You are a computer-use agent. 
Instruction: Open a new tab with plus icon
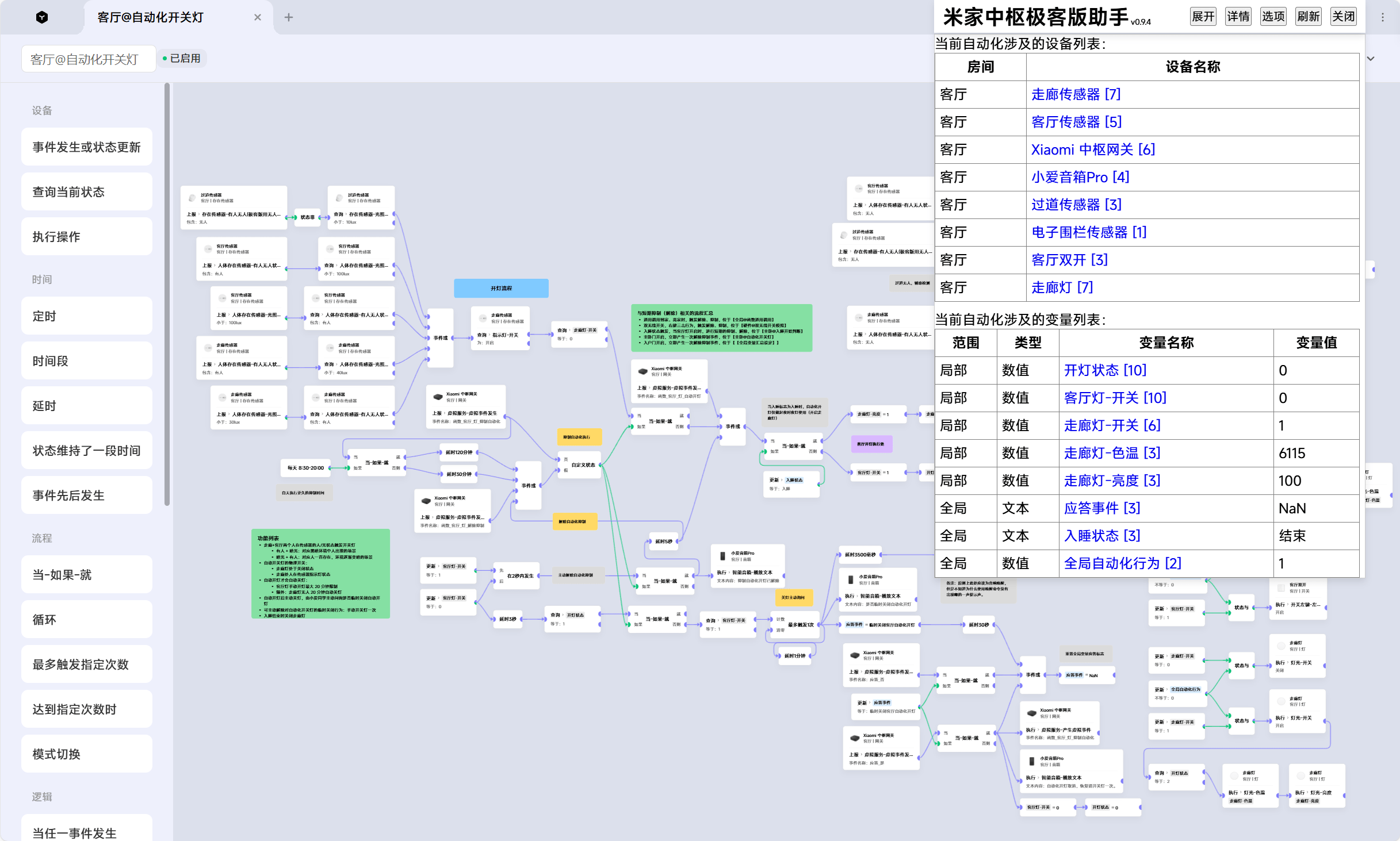(289, 17)
